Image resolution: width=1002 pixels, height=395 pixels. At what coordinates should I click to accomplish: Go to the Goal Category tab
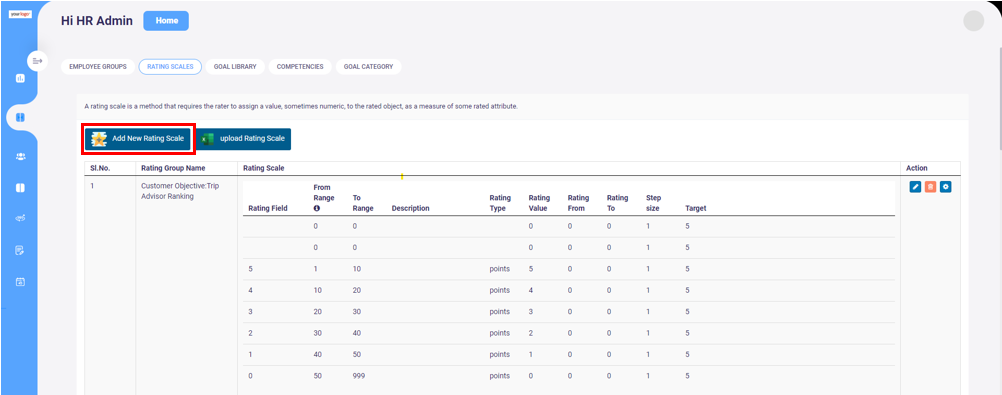pyautogui.click(x=369, y=66)
